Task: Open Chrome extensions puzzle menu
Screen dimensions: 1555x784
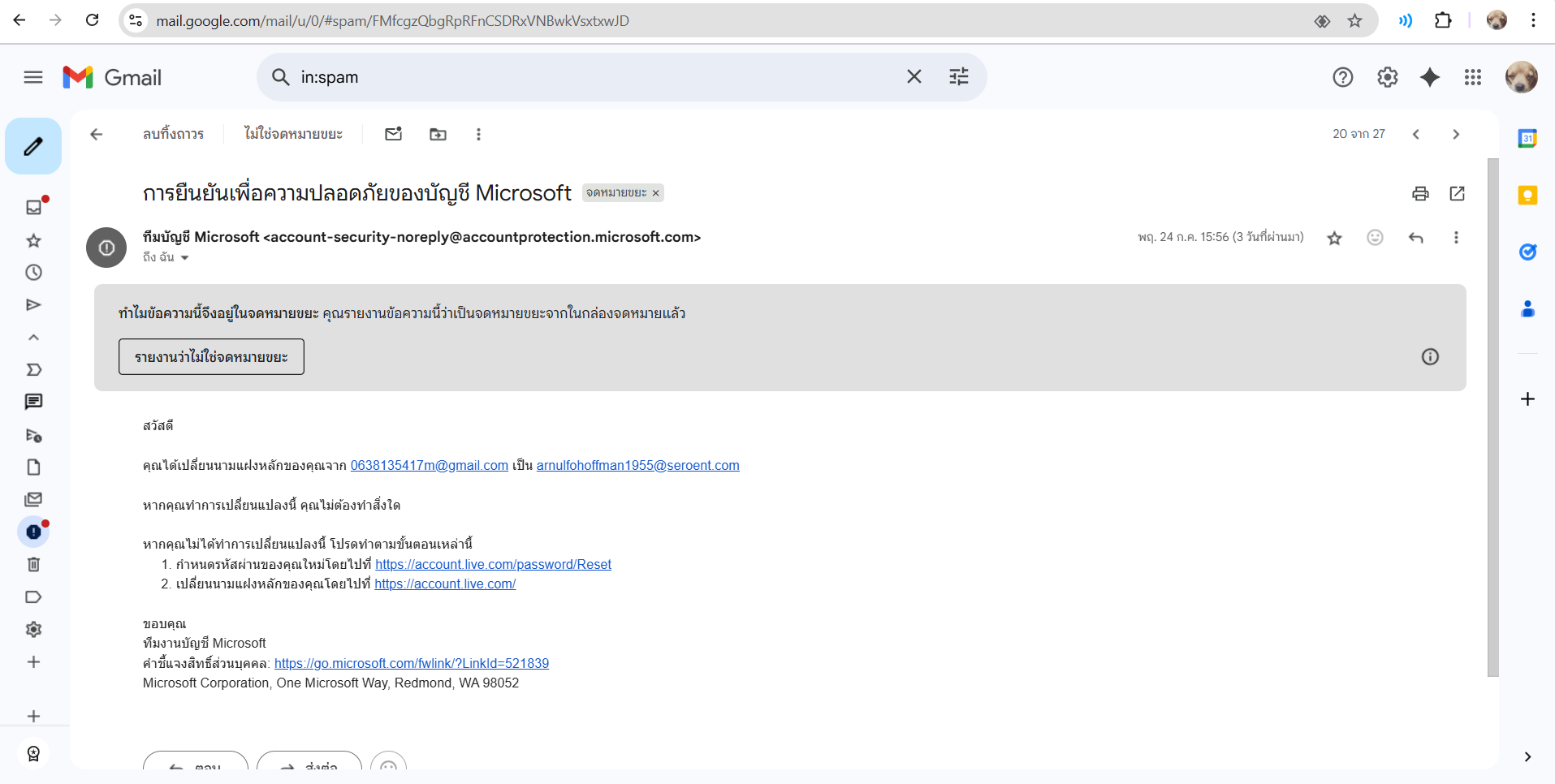Action: point(1443,20)
